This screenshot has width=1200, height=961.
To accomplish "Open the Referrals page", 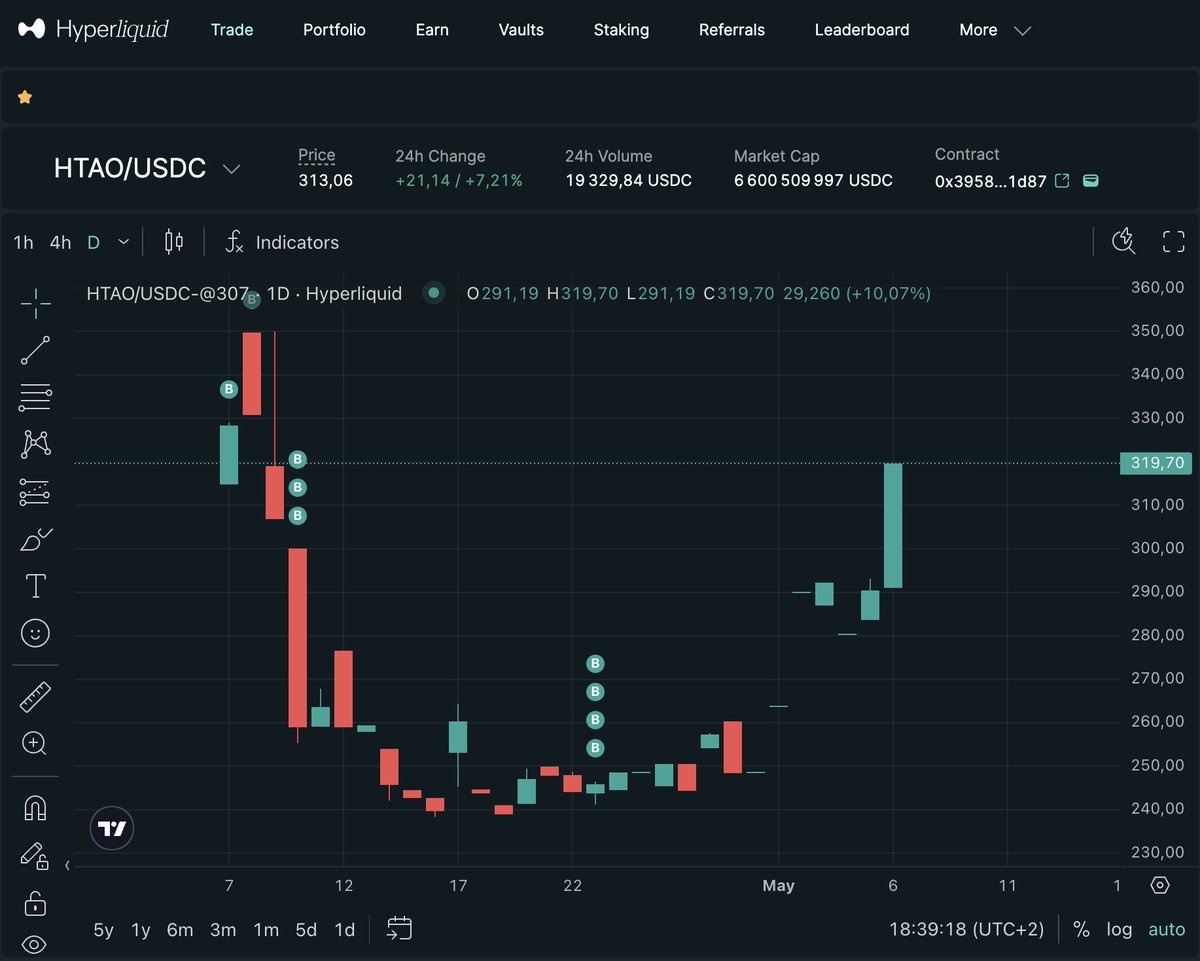I will [x=732, y=30].
